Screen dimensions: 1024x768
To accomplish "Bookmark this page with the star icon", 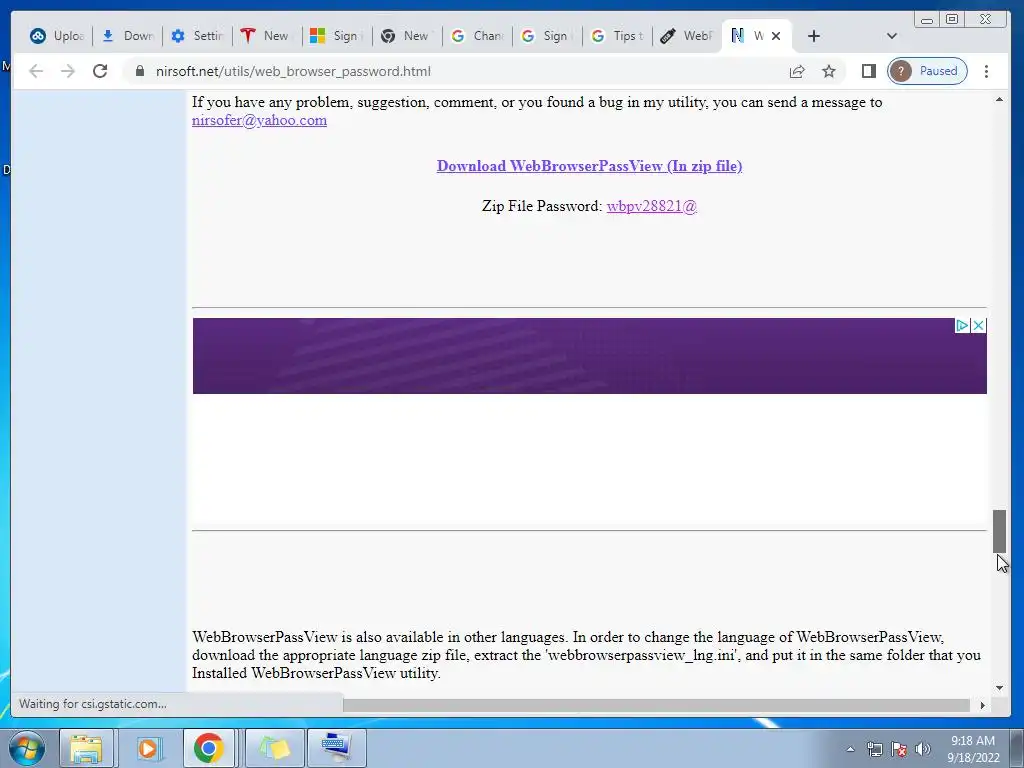I will pos(829,71).
